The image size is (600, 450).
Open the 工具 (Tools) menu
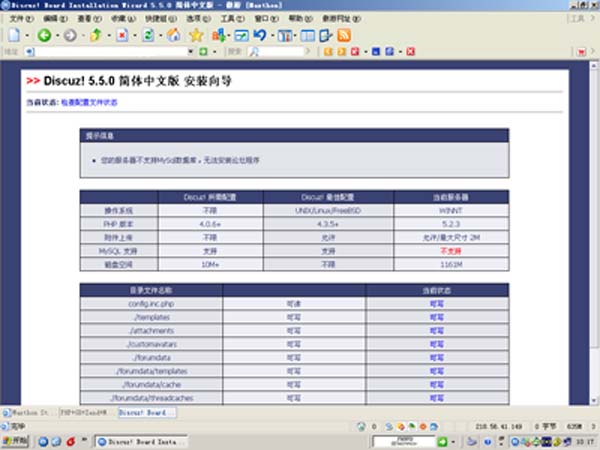[x=229, y=18]
